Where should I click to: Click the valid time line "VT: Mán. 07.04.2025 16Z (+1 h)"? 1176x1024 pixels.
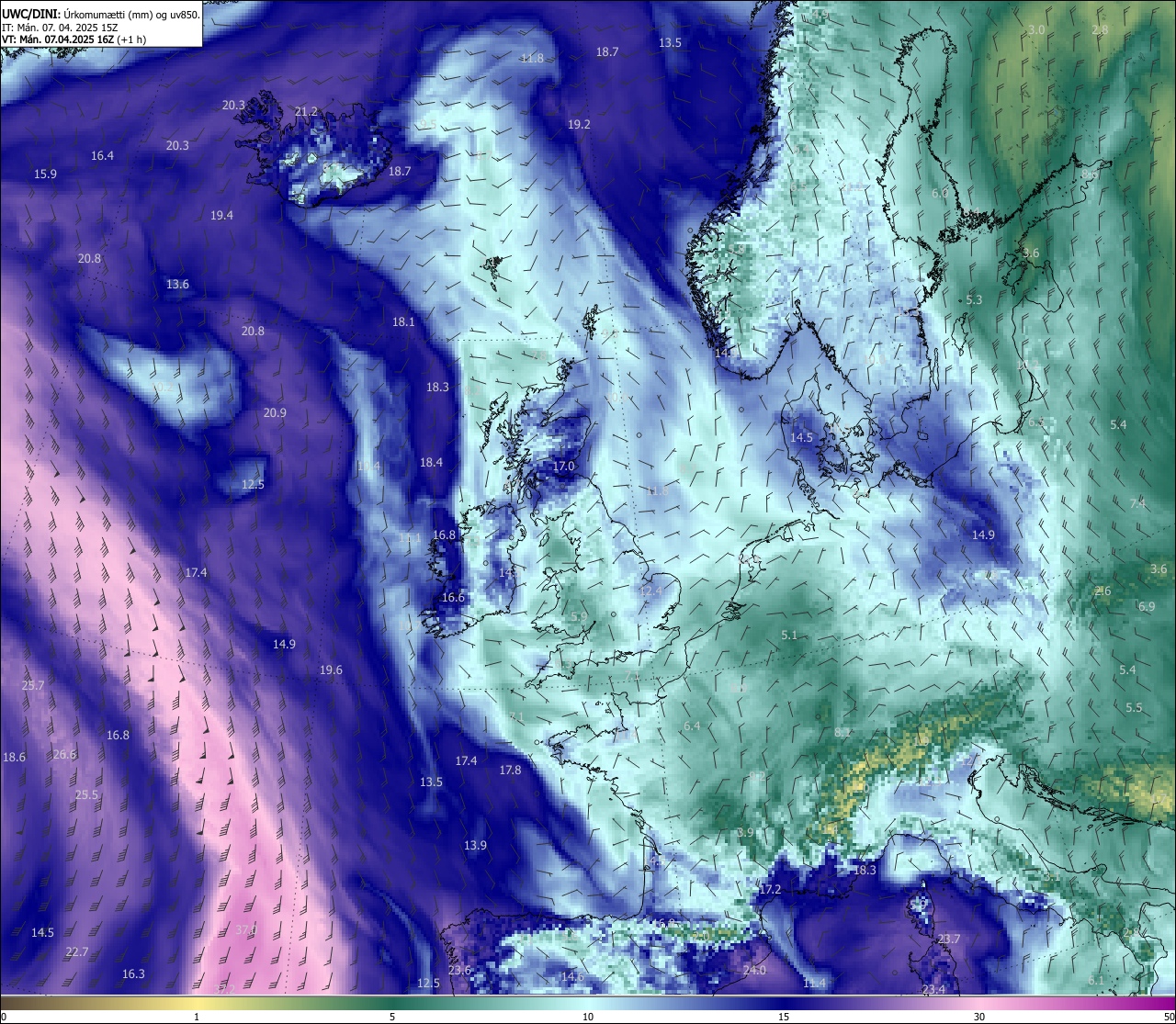(73, 39)
